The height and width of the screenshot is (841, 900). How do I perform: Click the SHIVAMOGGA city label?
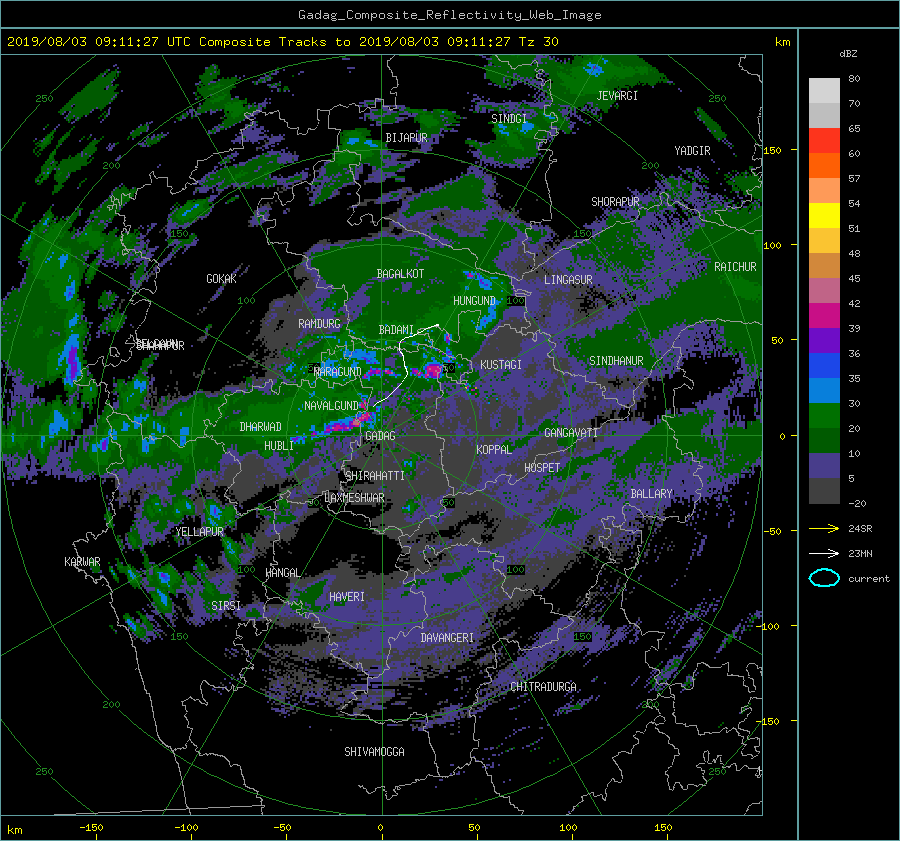tap(374, 752)
